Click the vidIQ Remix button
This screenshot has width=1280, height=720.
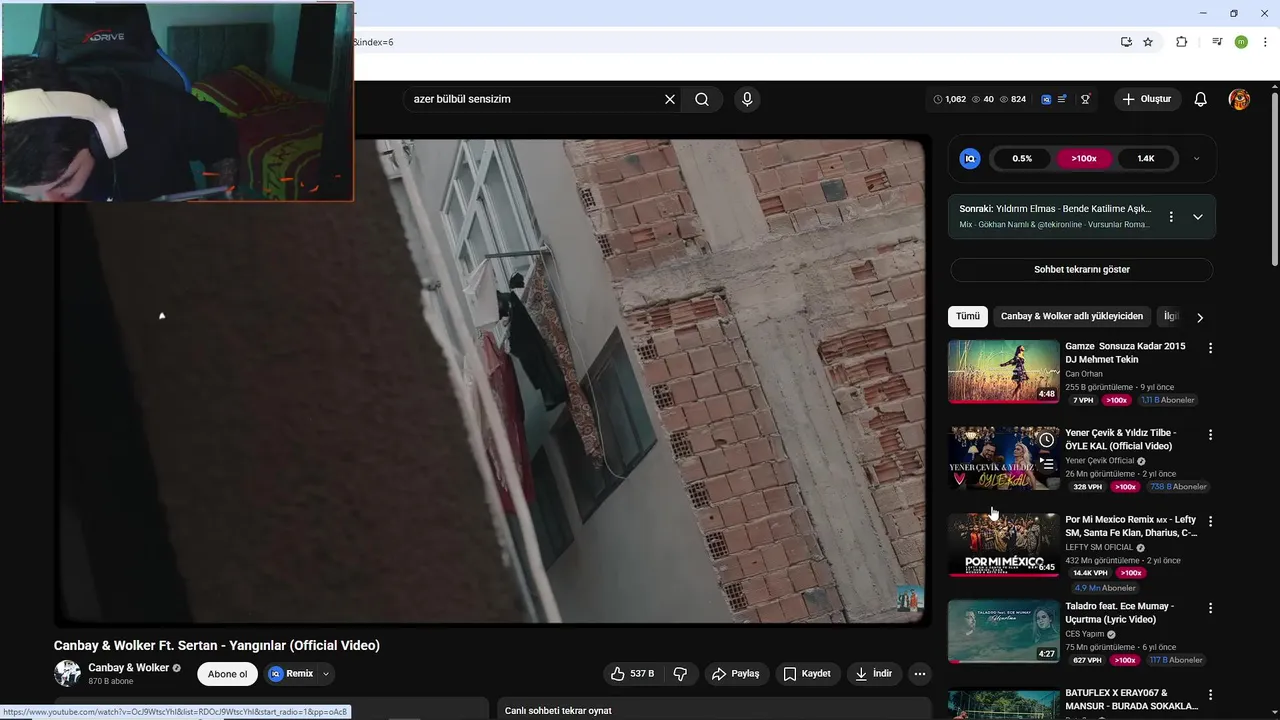[291, 674]
